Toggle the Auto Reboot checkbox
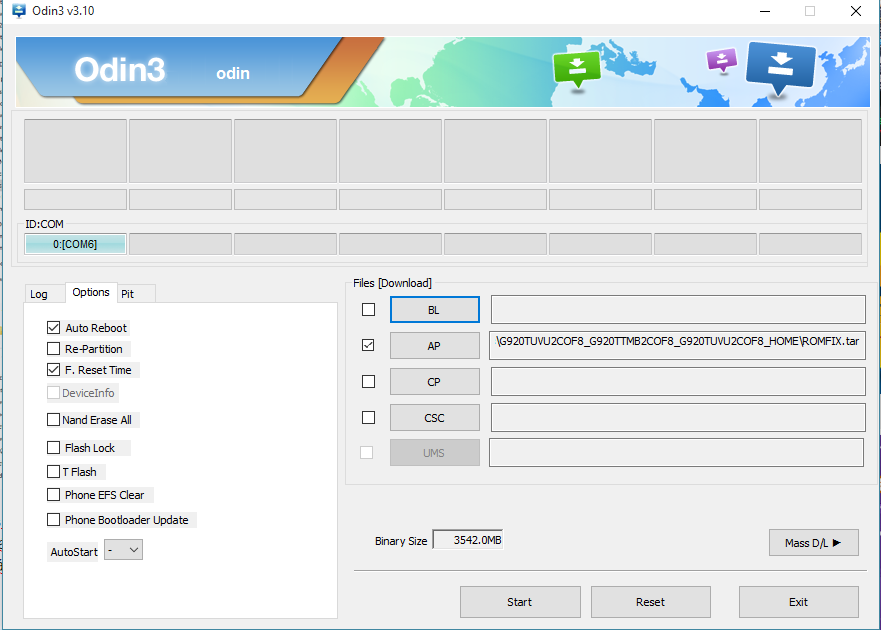Screen dimensions: 881x630 coord(54,328)
